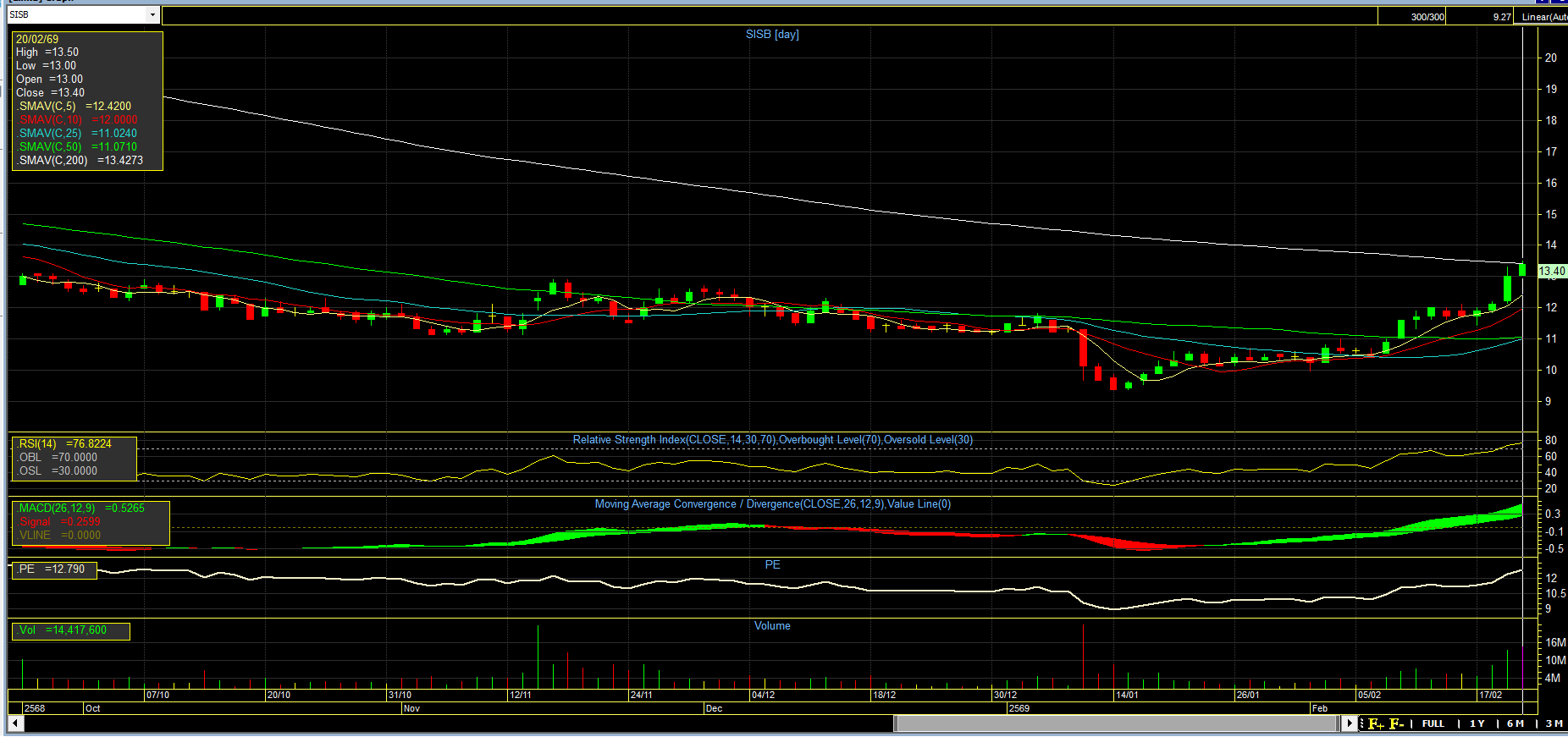Open the SISB symbol dropdown arrow
The width and height of the screenshot is (1568, 737).
tap(152, 14)
